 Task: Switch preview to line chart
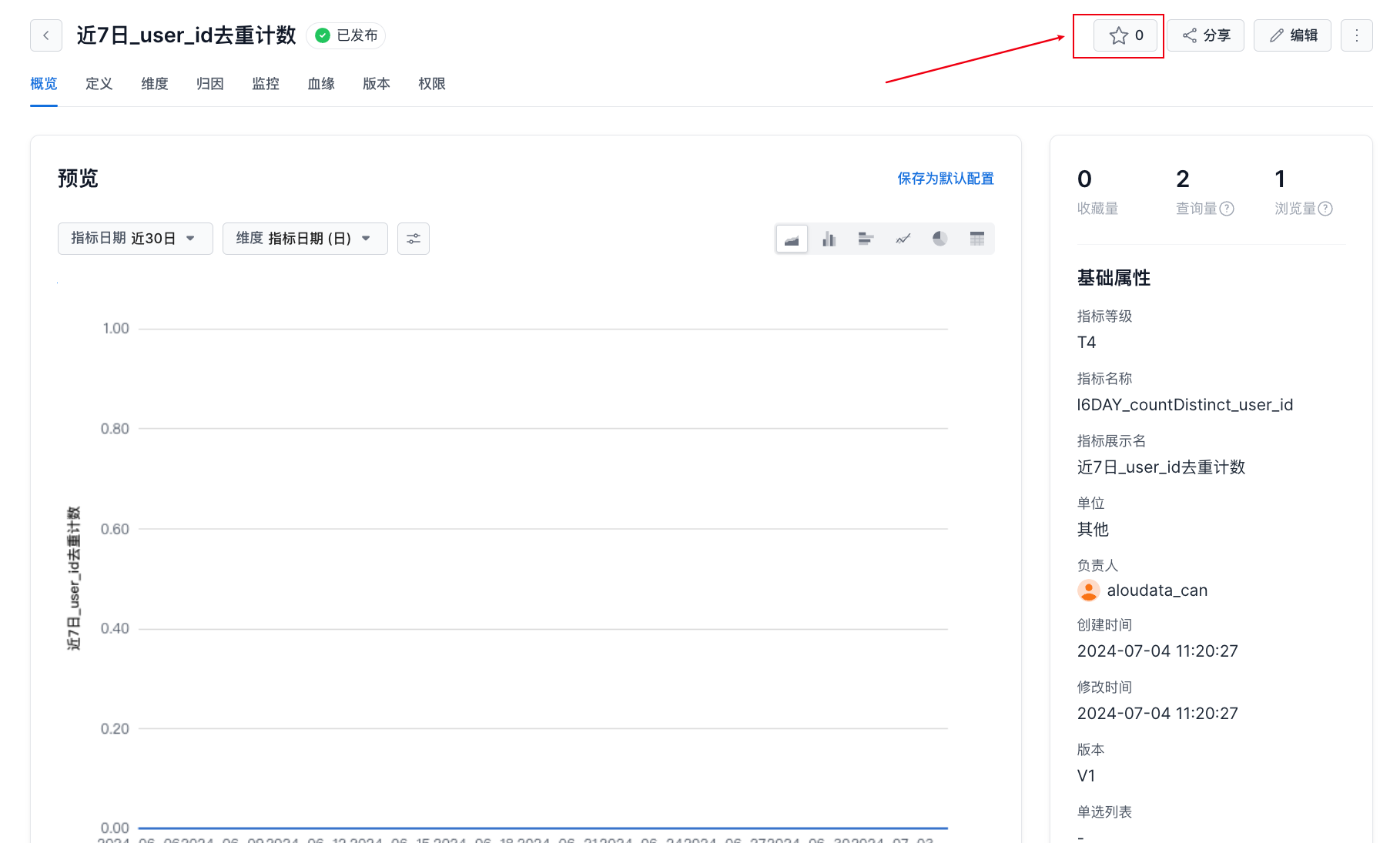[903, 239]
